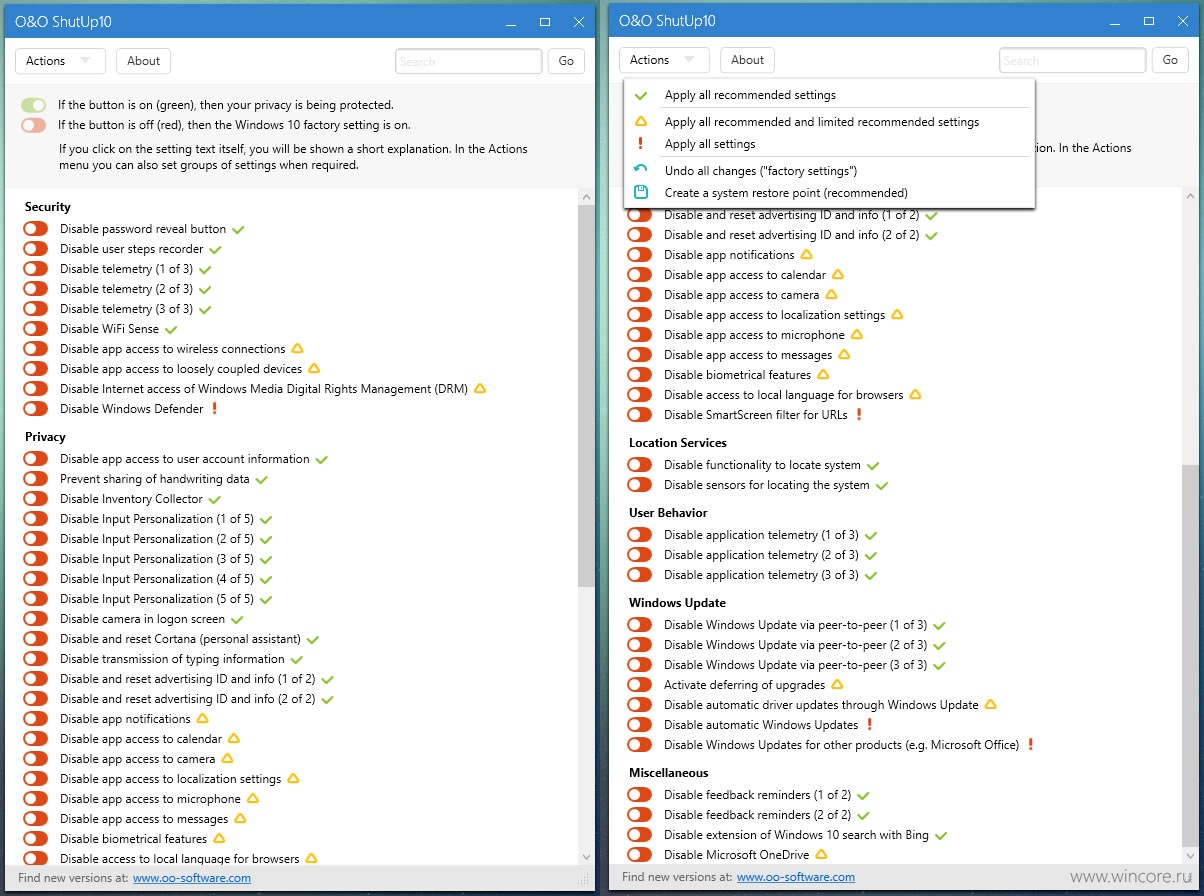
Task: Focus the Search field in the right window
Action: pos(1073,60)
